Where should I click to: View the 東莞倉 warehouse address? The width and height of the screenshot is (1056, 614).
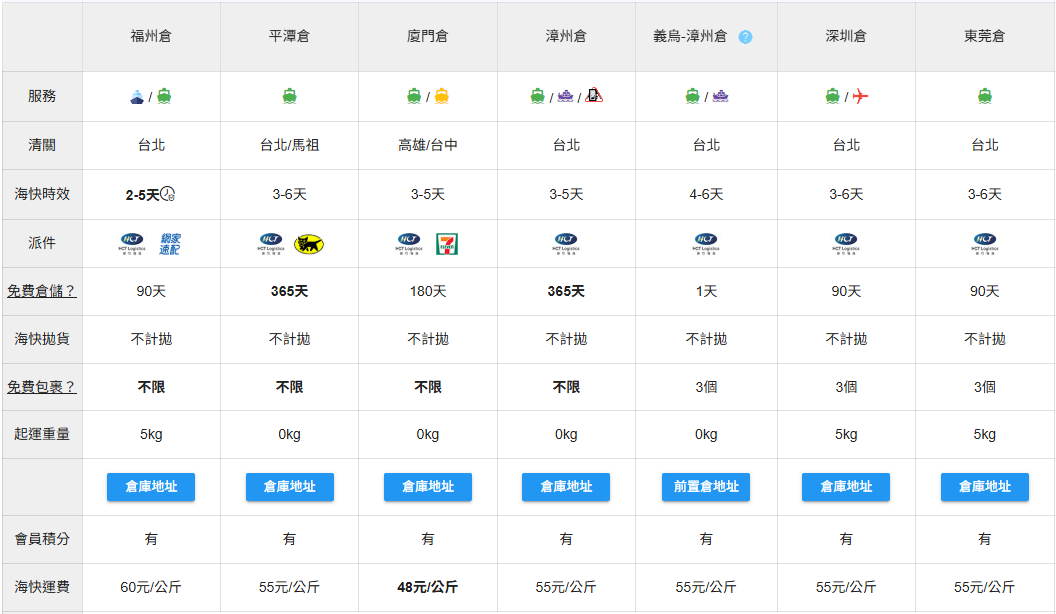(x=985, y=487)
